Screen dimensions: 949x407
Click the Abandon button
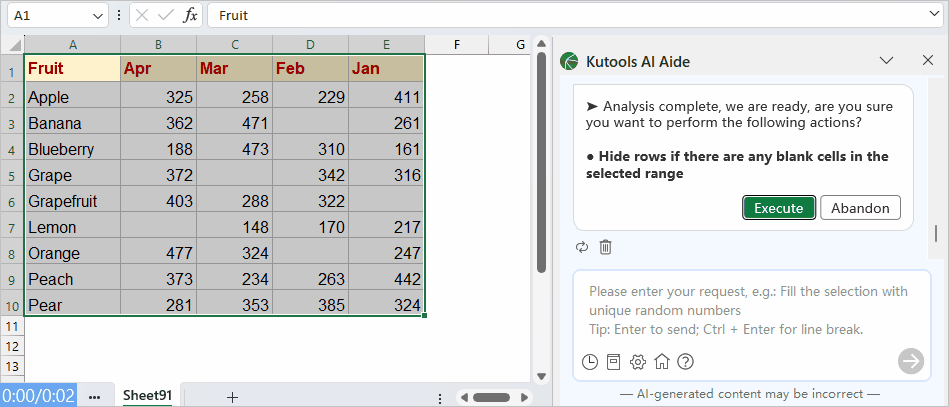860,208
